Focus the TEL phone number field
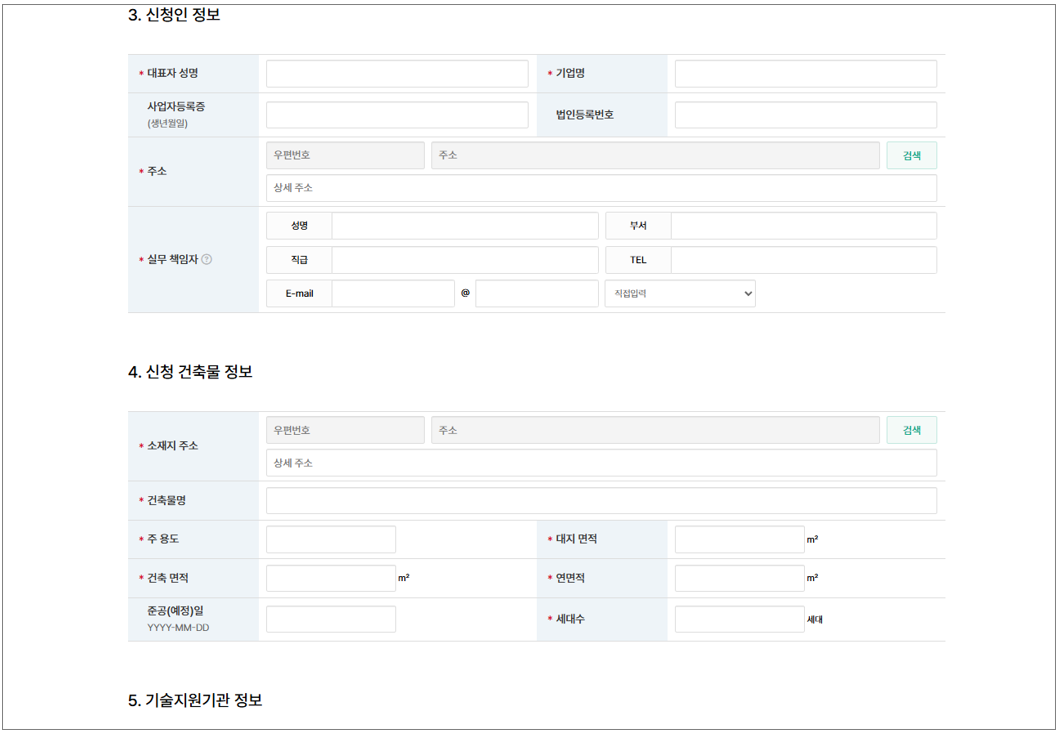 pos(803,260)
